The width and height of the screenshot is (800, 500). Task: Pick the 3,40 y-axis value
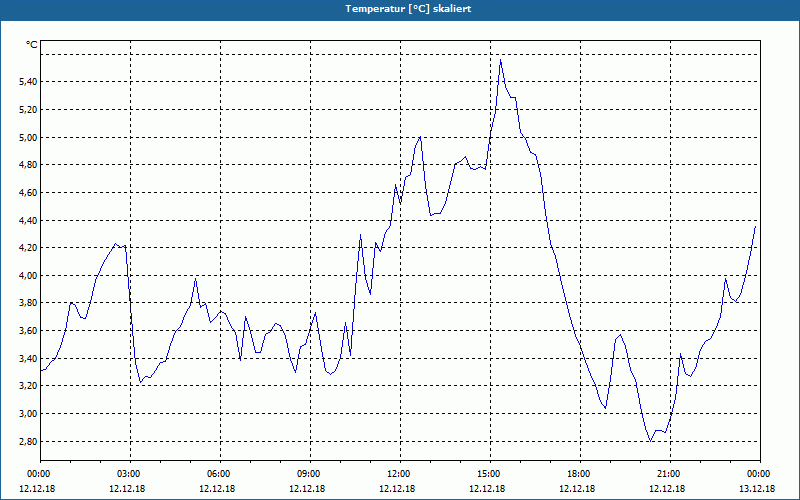pos(28,358)
